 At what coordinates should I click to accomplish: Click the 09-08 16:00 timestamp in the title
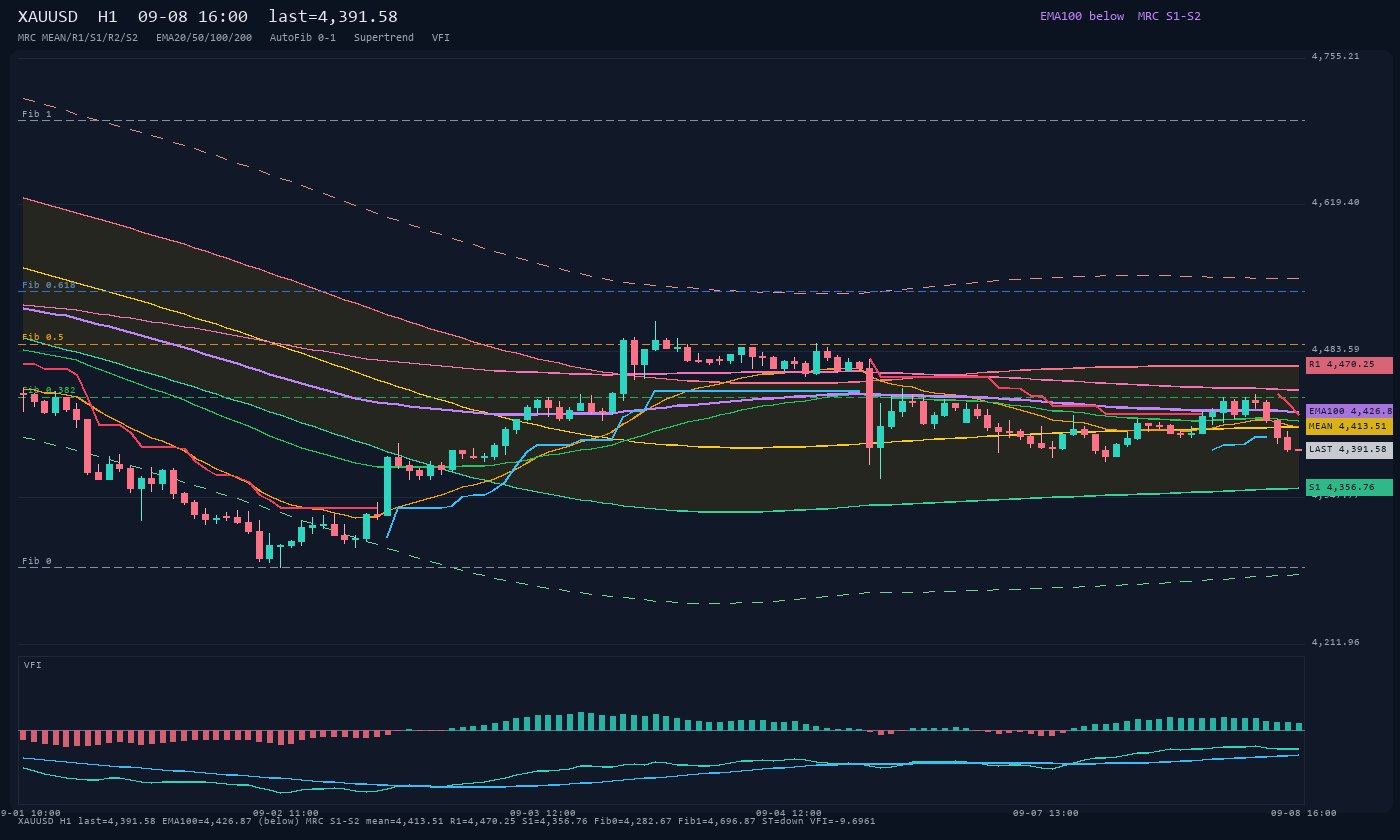[x=193, y=17]
